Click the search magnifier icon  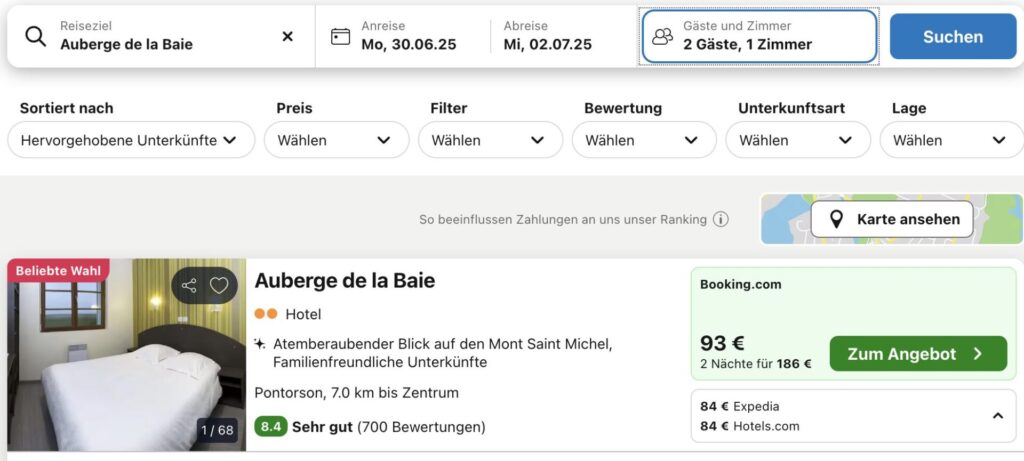(36, 37)
